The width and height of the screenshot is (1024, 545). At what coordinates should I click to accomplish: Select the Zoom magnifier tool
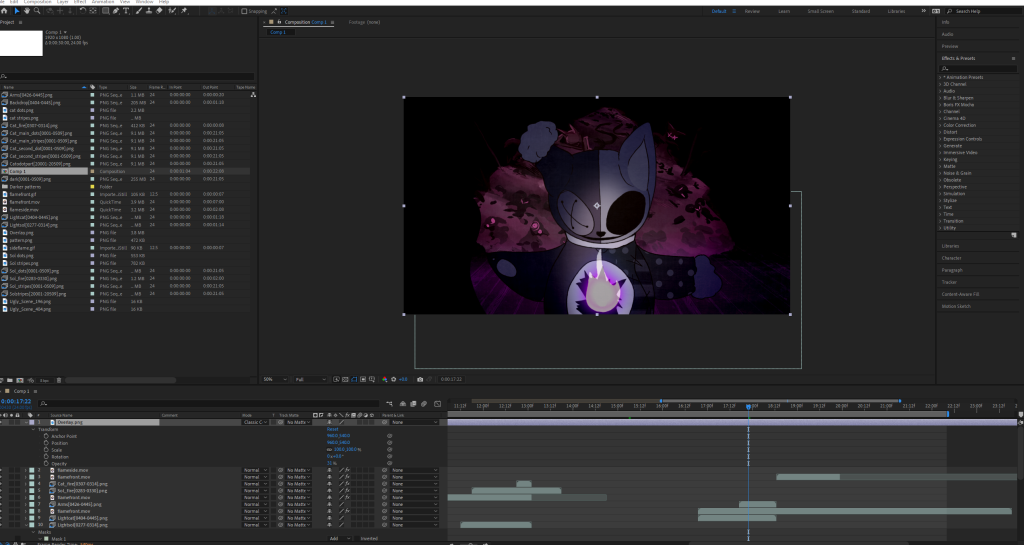pos(37,11)
